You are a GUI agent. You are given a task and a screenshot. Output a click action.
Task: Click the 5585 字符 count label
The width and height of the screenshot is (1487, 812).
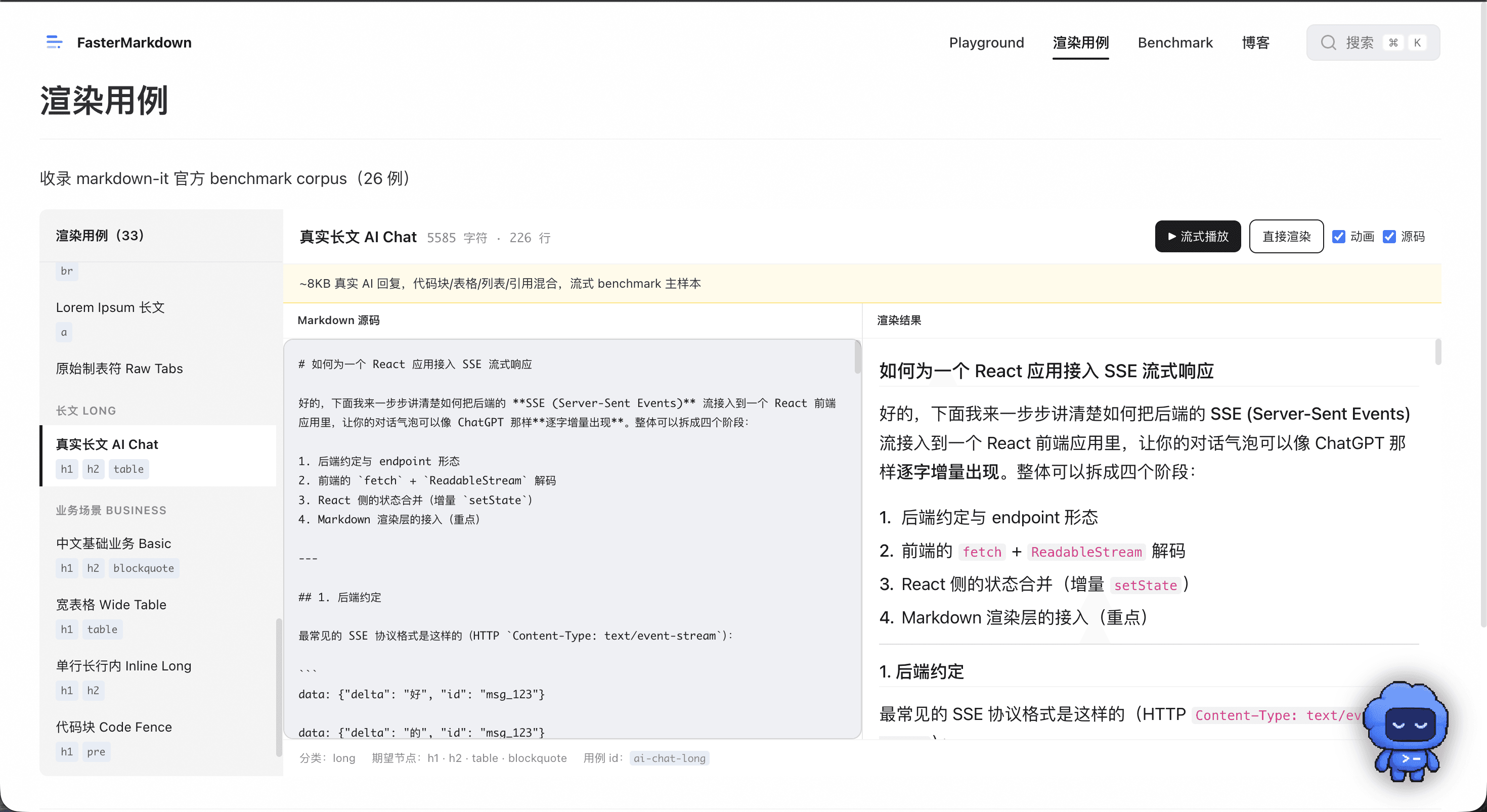pos(457,238)
